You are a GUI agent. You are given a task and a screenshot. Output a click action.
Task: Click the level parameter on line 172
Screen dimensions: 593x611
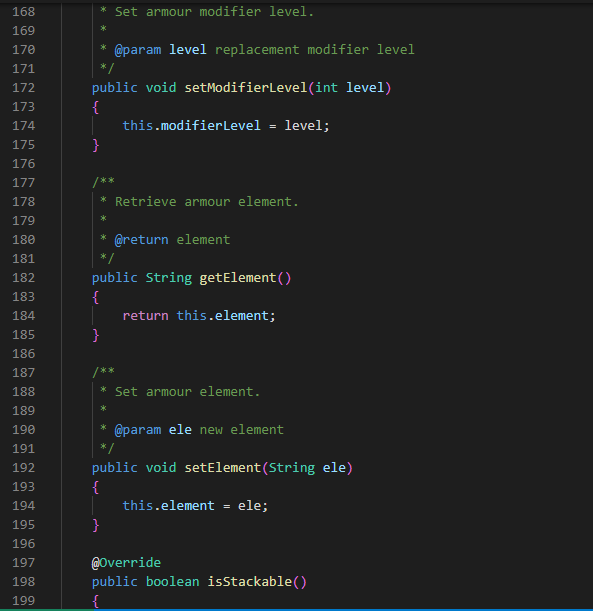point(365,88)
